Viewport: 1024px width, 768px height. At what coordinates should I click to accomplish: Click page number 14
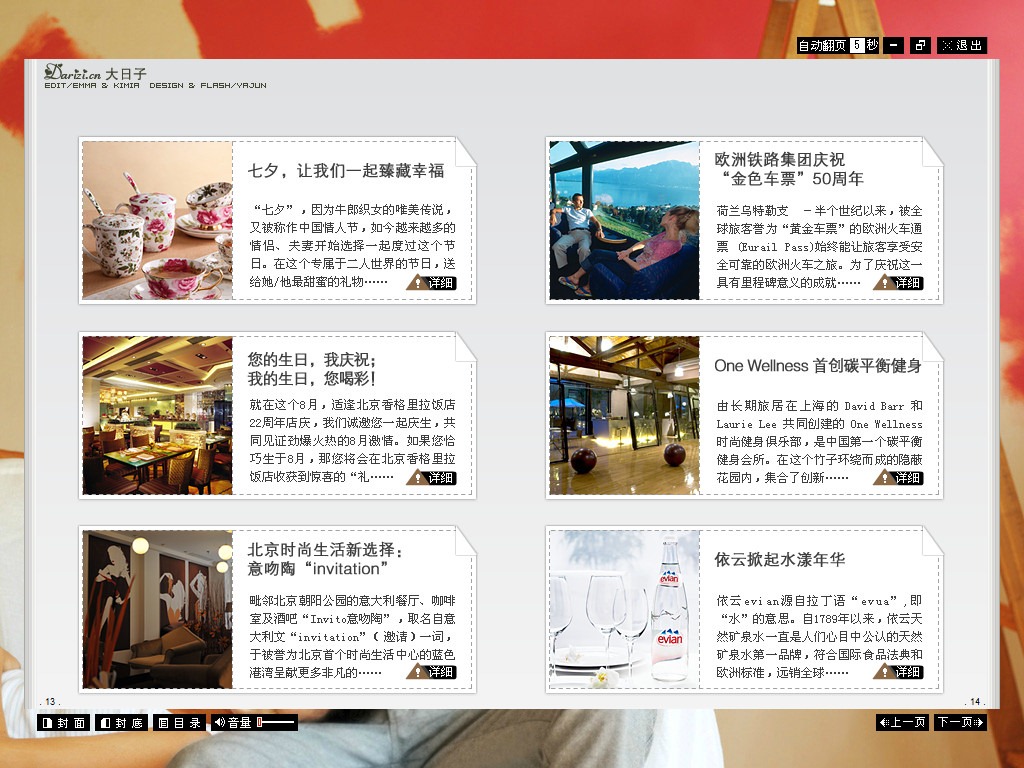coord(975,701)
